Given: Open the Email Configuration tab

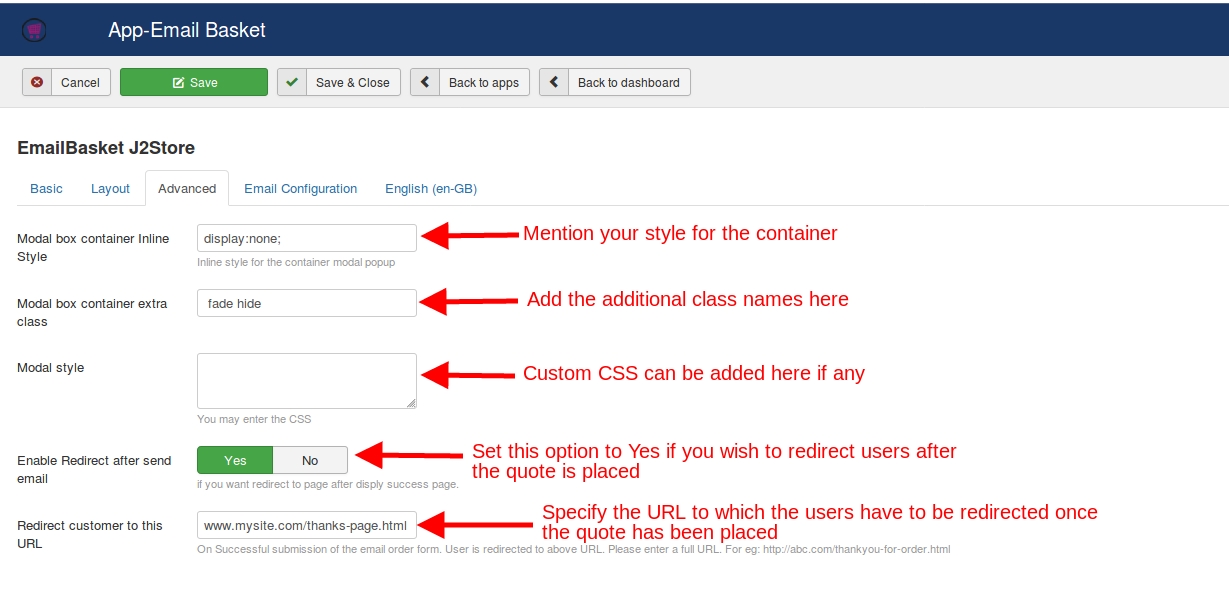Looking at the screenshot, I should pyautogui.click(x=300, y=189).
